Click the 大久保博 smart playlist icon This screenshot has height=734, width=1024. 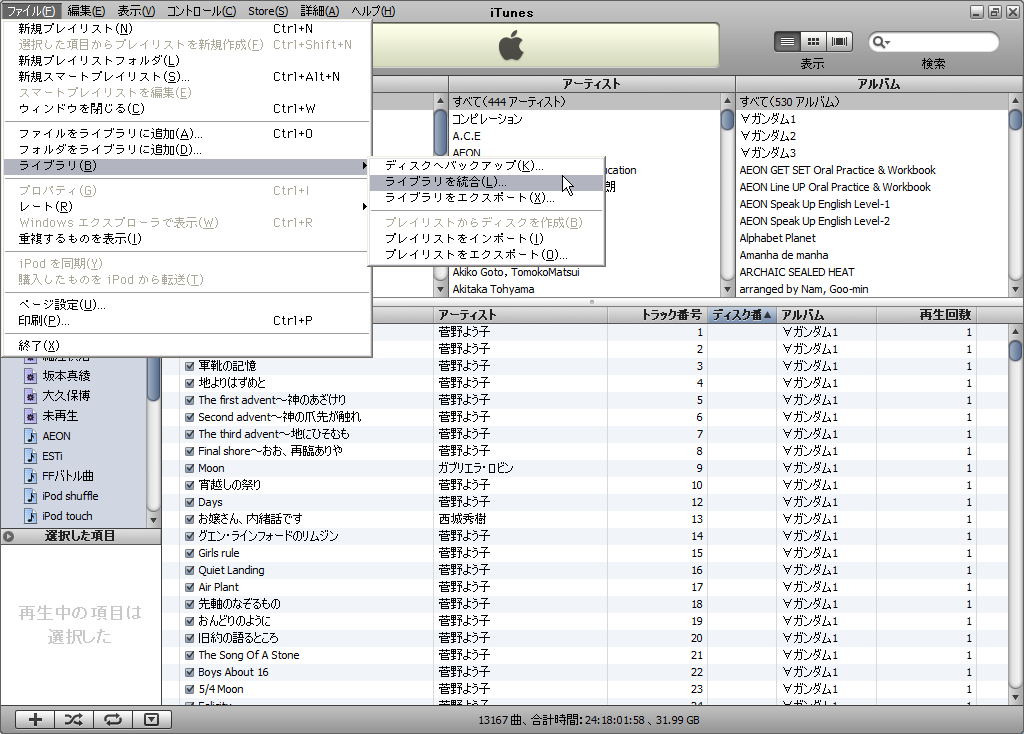coord(31,396)
